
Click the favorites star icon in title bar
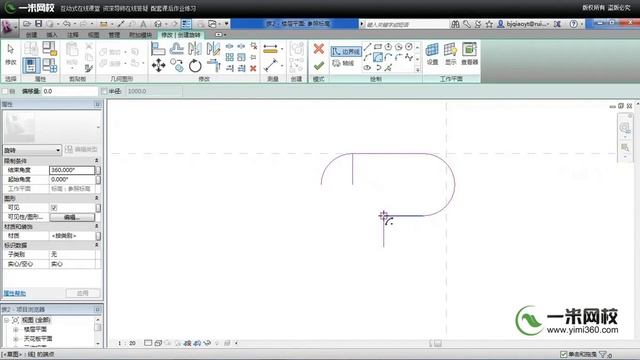pyautogui.click(x=489, y=24)
